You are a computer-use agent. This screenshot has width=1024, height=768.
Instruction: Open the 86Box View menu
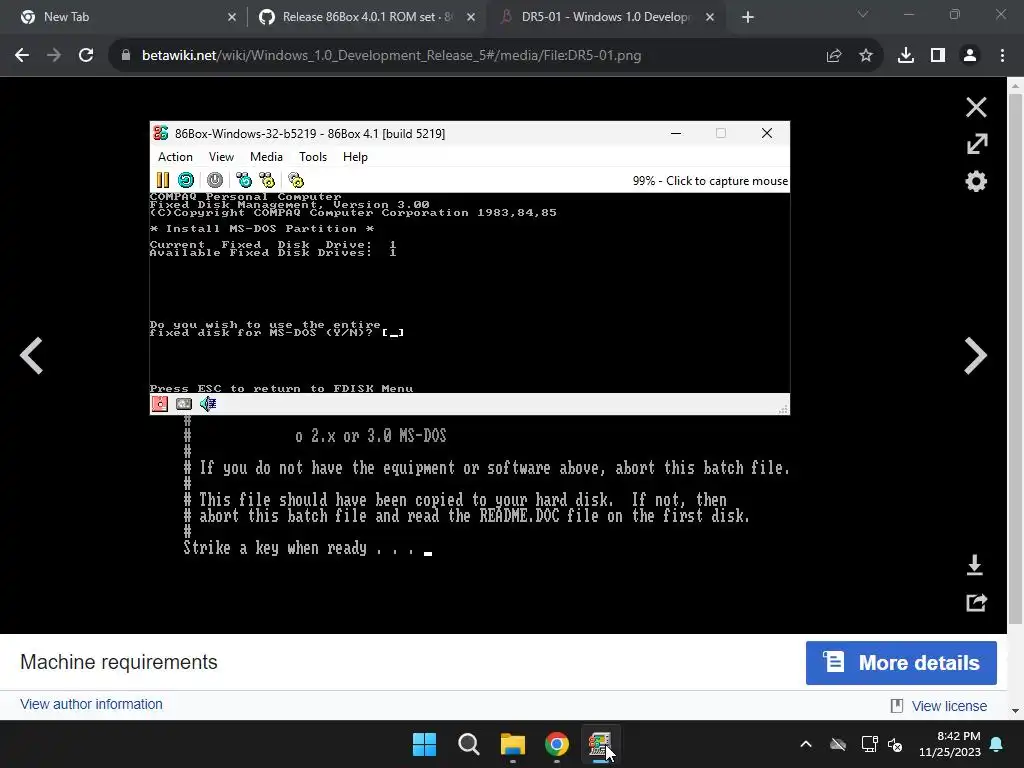click(x=221, y=157)
